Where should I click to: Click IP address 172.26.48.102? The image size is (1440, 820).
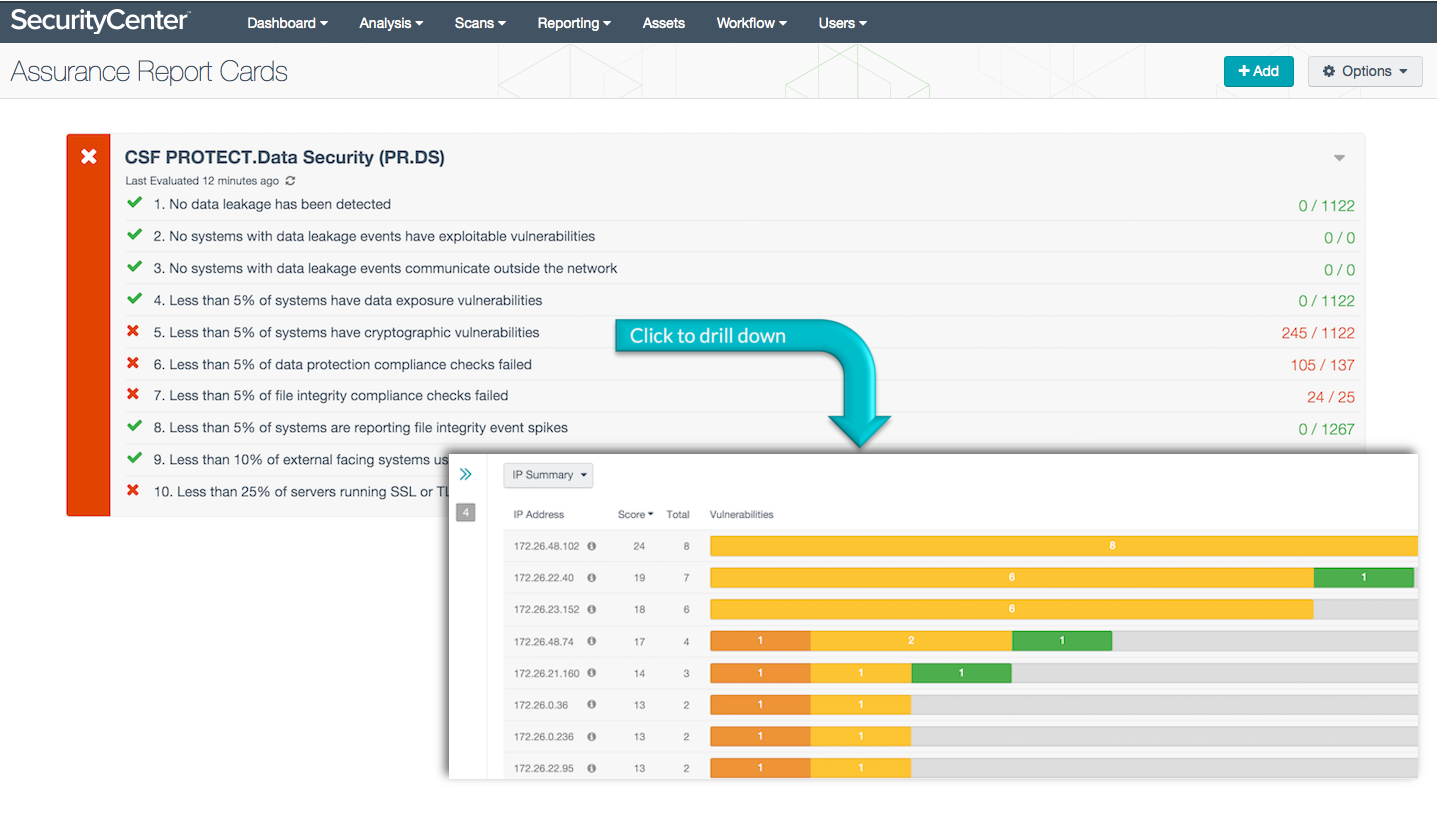point(546,546)
